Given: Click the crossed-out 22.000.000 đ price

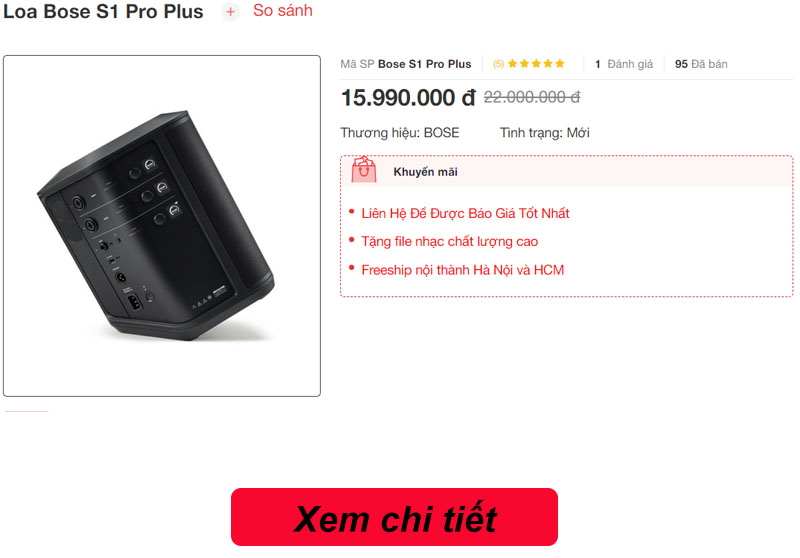Looking at the screenshot, I should click(x=532, y=97).
